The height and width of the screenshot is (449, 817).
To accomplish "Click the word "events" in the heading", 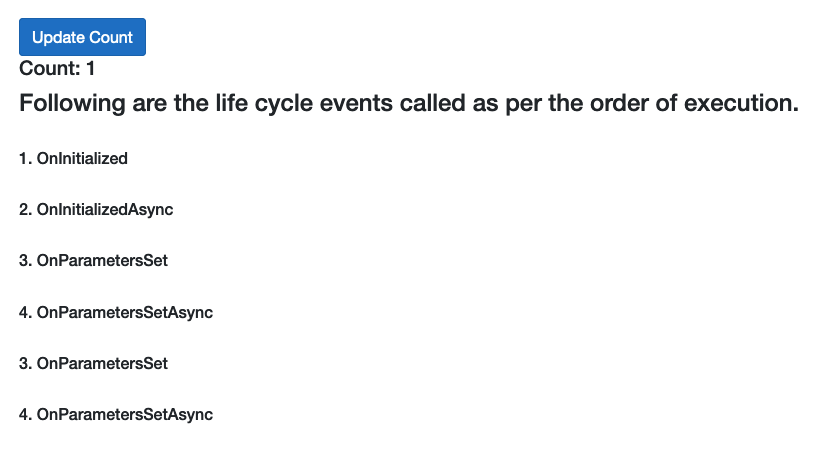I will (356, 103).
